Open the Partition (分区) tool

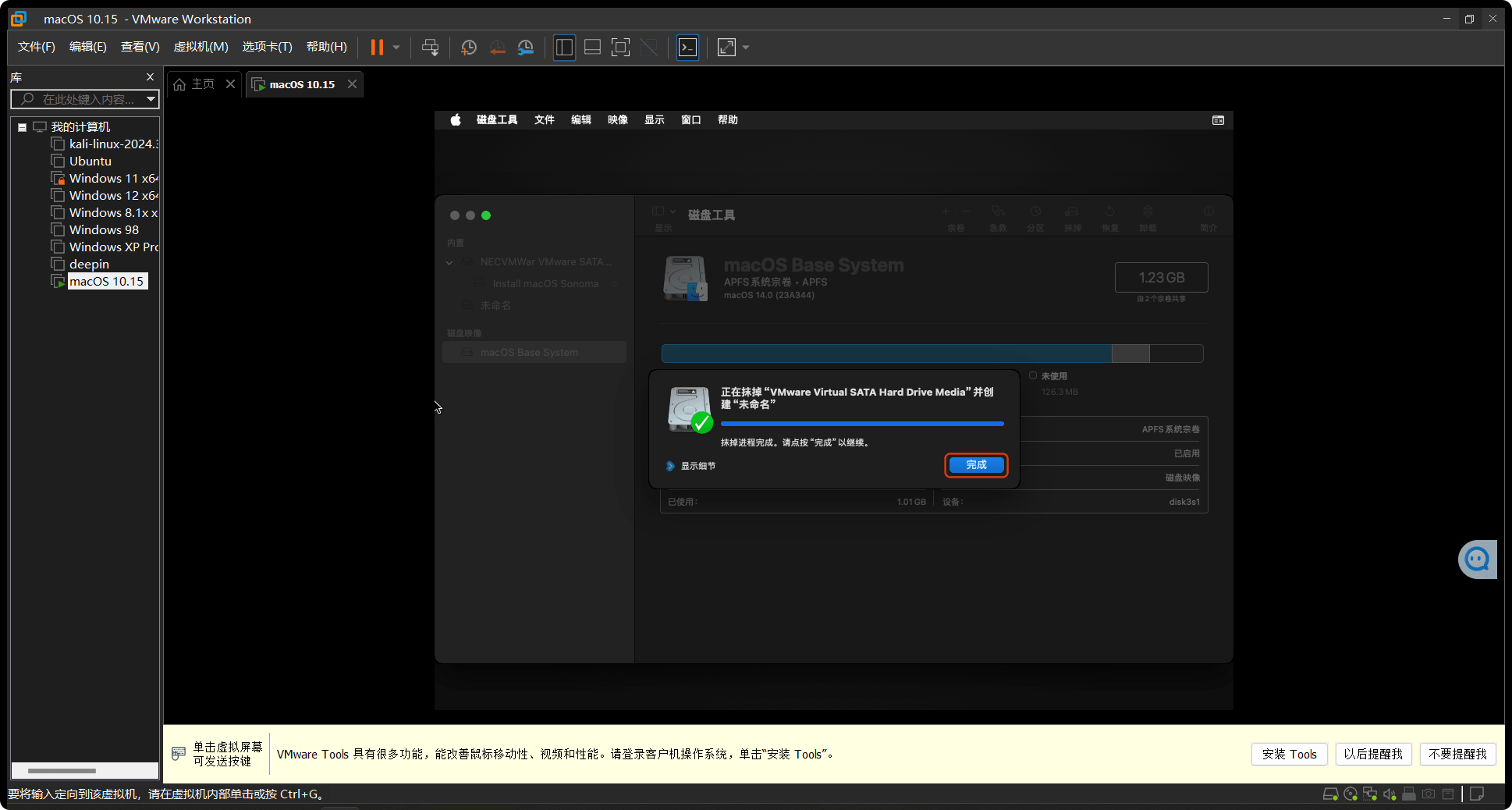pos(1035,217)
